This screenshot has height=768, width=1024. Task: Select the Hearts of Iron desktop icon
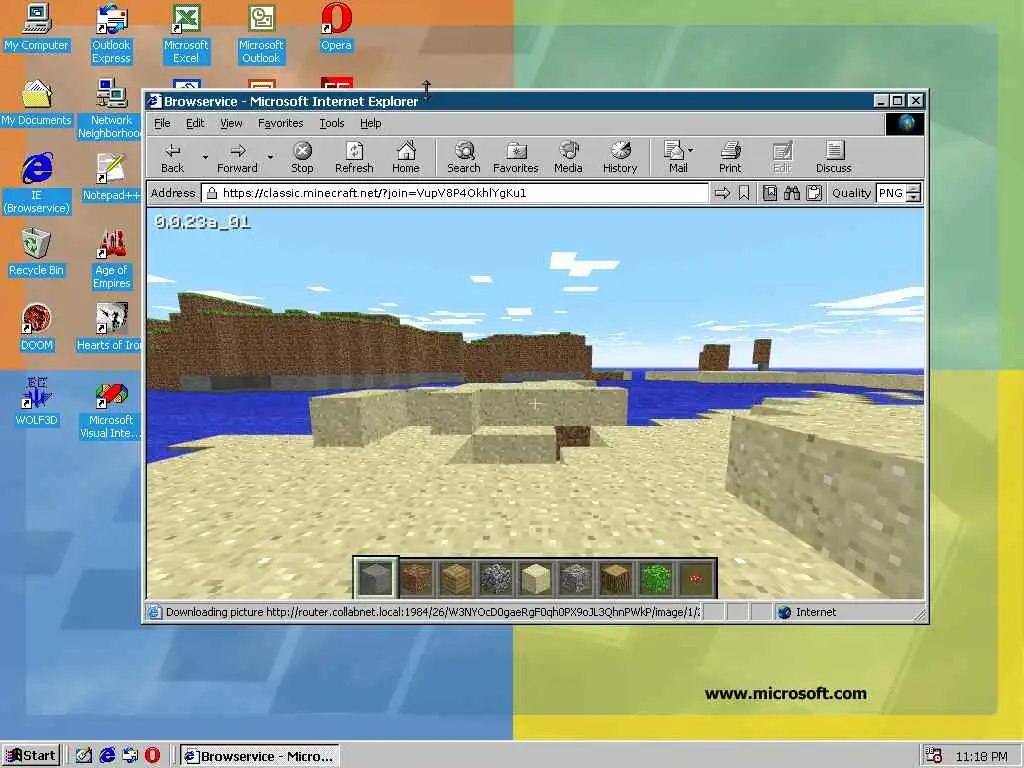pos(110,328)
